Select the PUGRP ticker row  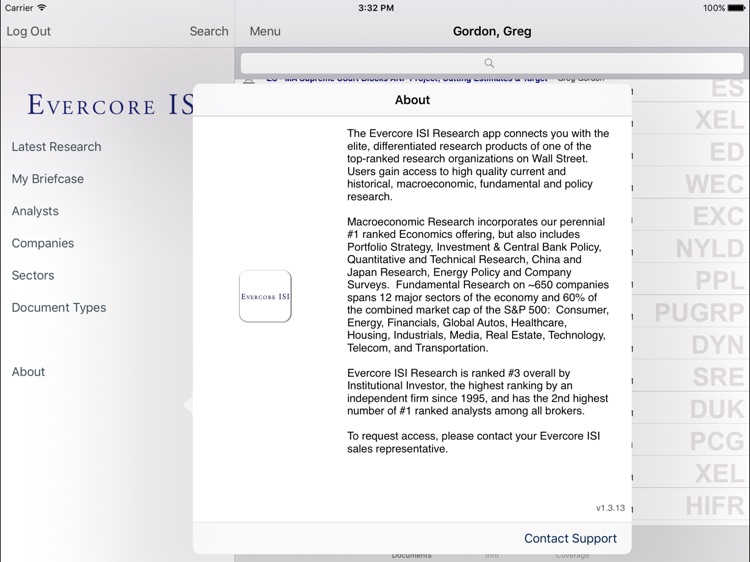(x=691, y=312)
